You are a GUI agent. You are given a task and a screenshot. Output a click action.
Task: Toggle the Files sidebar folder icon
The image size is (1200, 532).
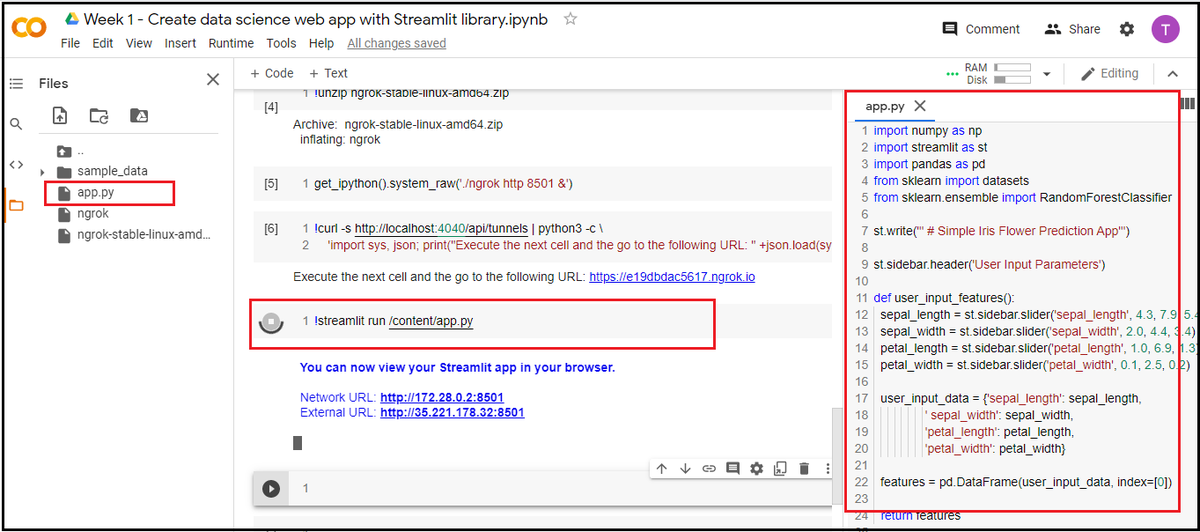[16, 206]
